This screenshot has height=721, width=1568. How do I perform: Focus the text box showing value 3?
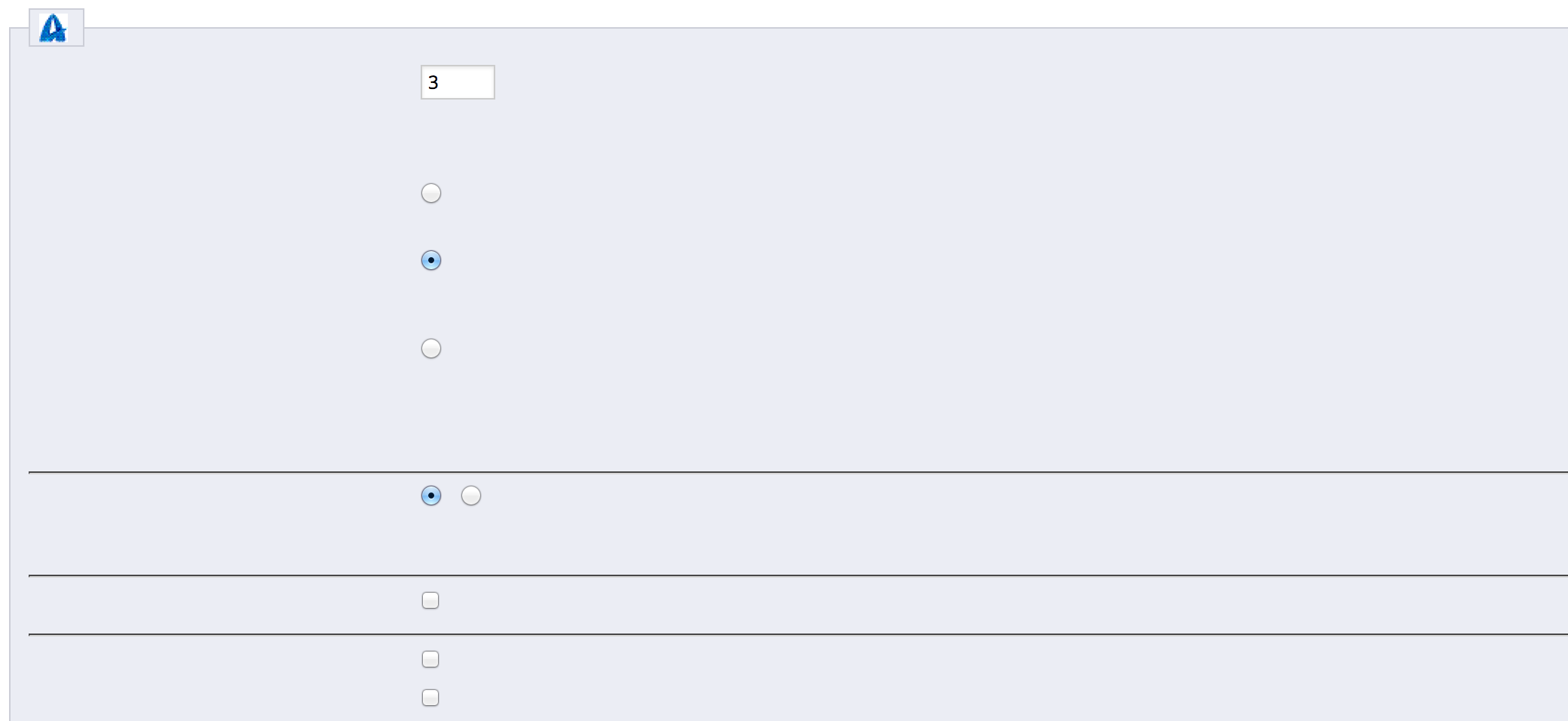pos(458,82)
